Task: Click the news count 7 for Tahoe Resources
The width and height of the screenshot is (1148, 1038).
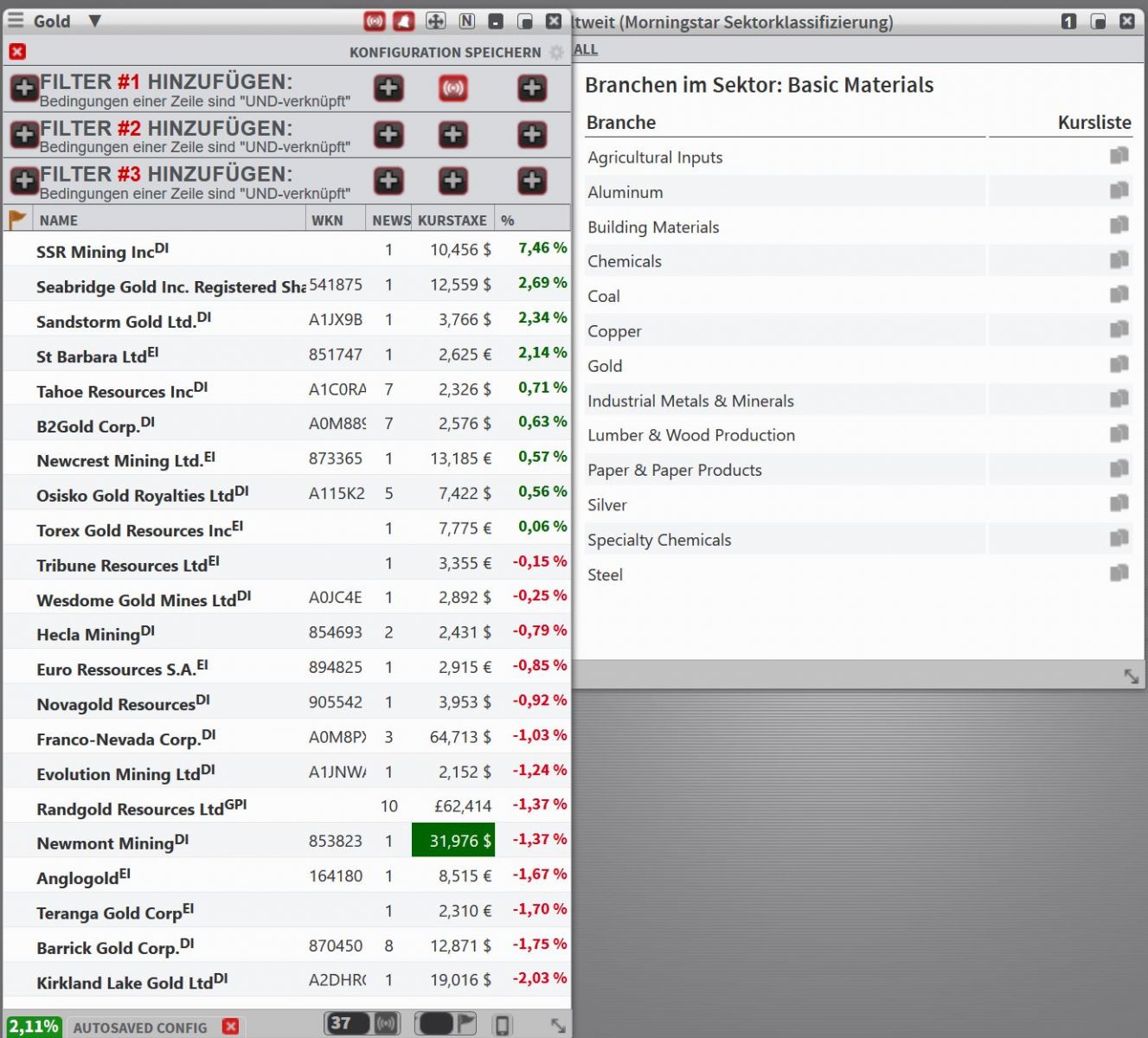Action: (389, 389)
